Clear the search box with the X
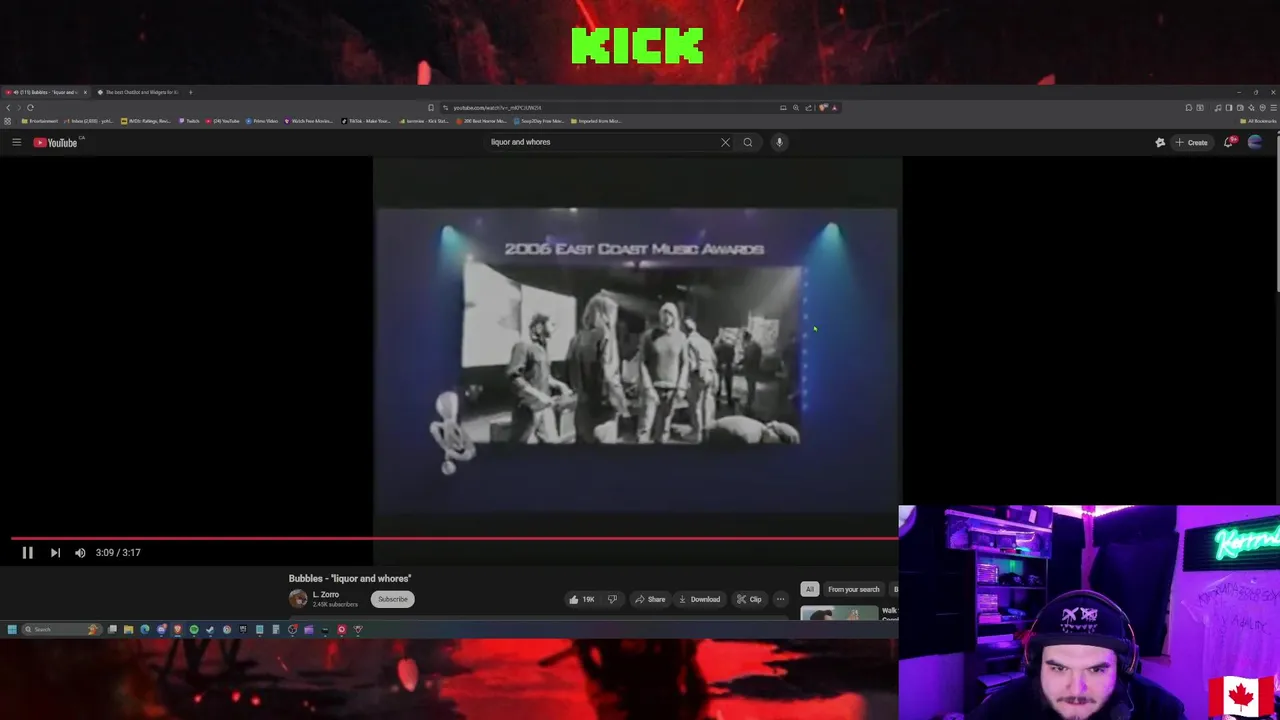Image resolution: width=1280 pixels, height=720 pixels. 725,142
